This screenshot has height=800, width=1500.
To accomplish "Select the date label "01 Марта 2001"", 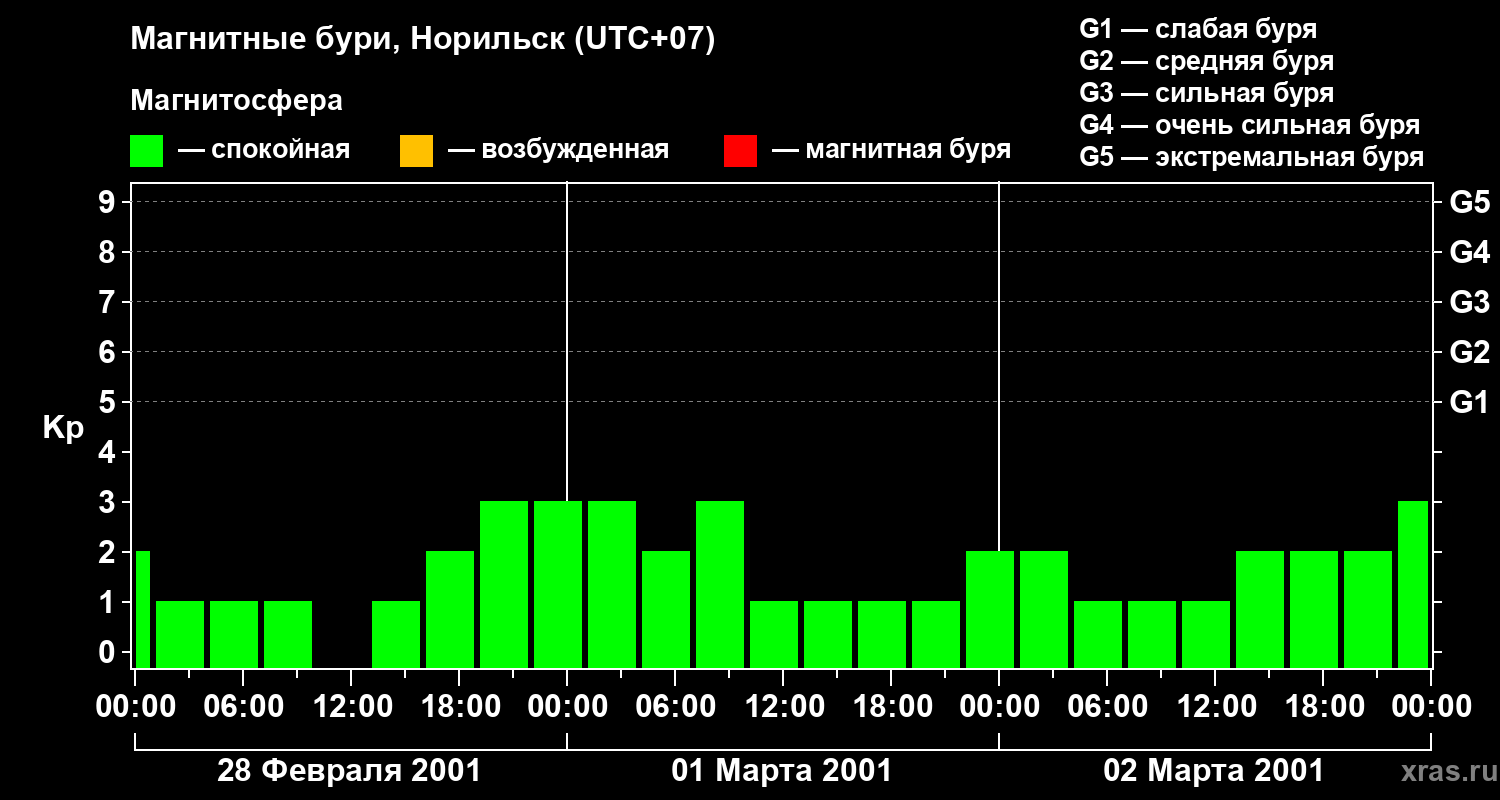I will point(782,771).
